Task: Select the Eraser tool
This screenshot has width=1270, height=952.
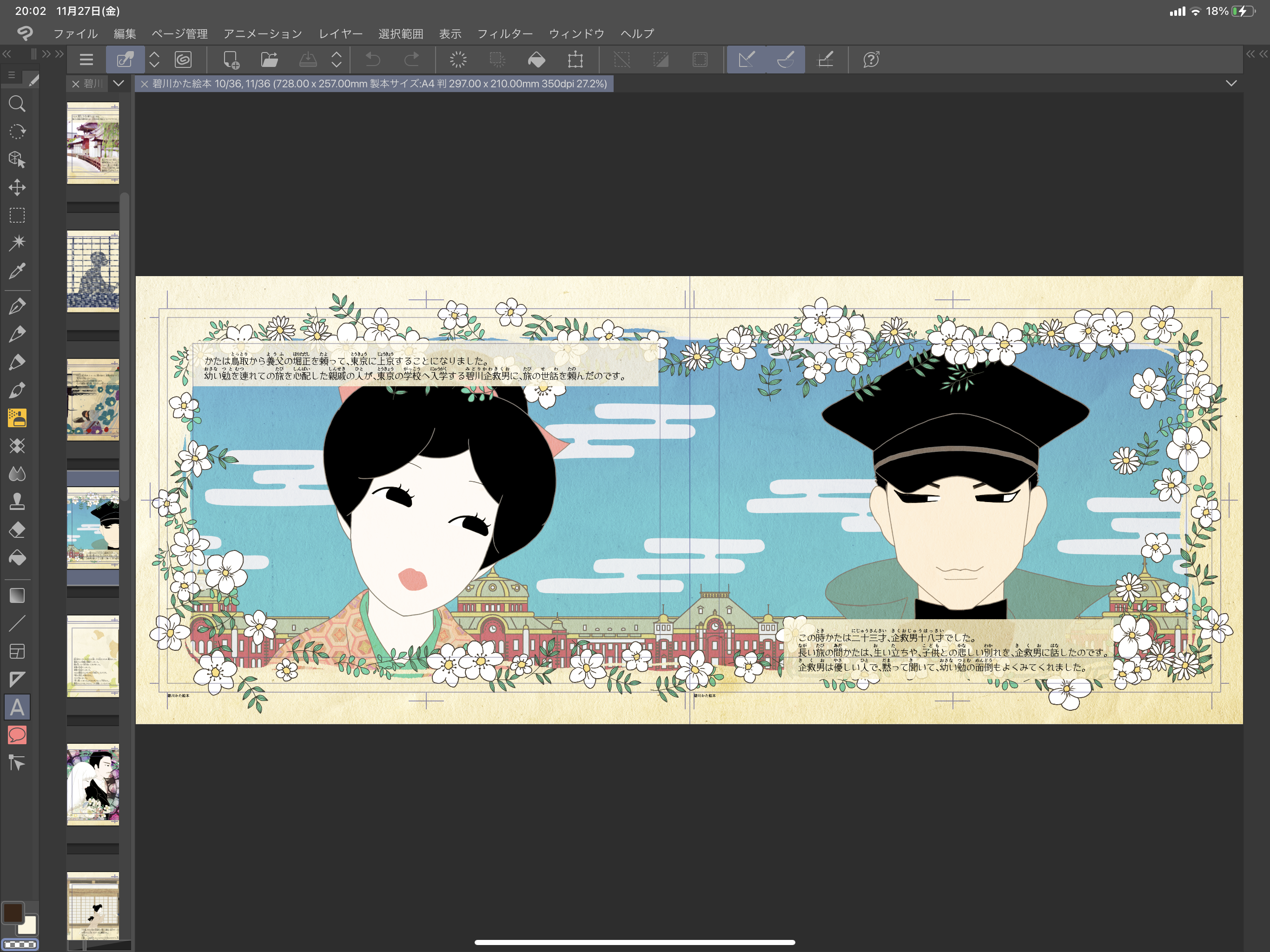Action: click(x=17, y=530)
